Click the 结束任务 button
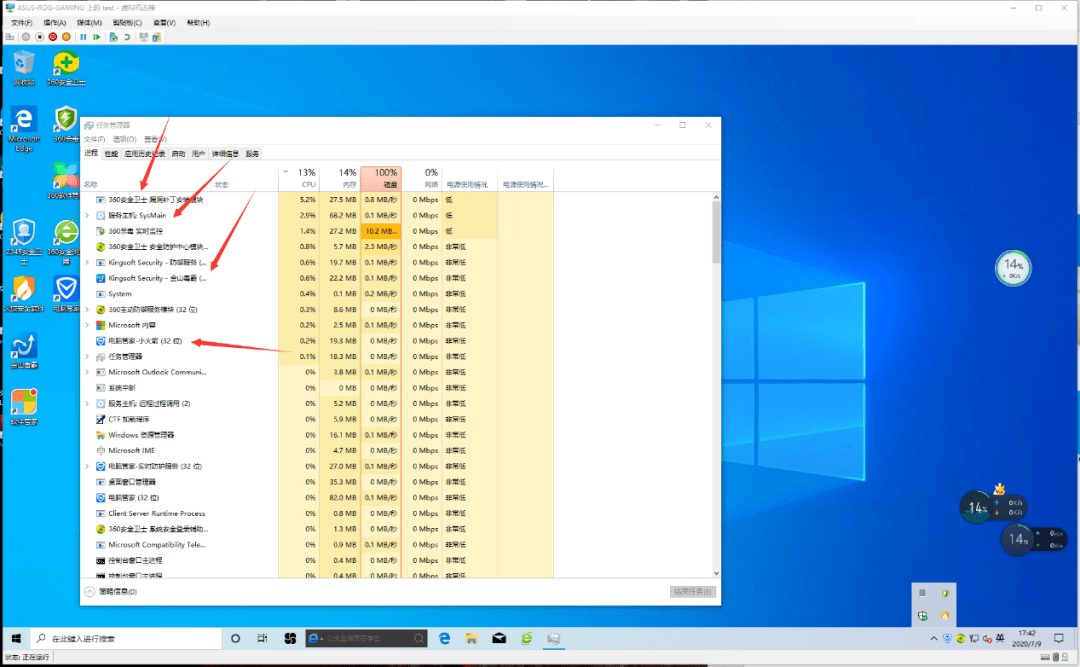Image resolution: width=1080 pixels, height=667 pixels. coord(692,591)
